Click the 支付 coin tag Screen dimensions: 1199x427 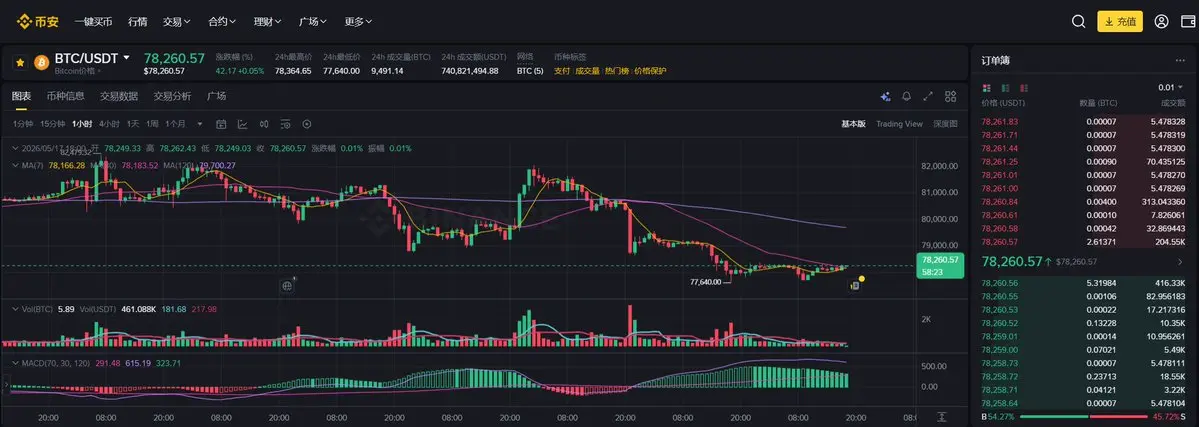click(561, 70)
